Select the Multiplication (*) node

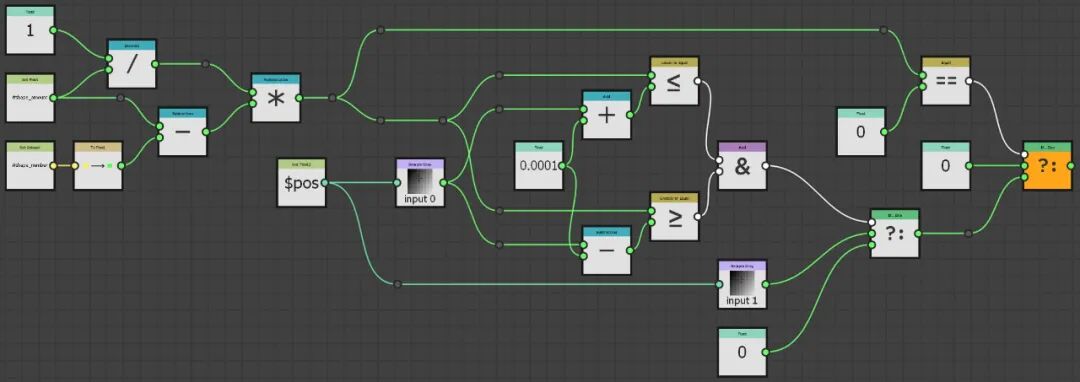[276, 98]
